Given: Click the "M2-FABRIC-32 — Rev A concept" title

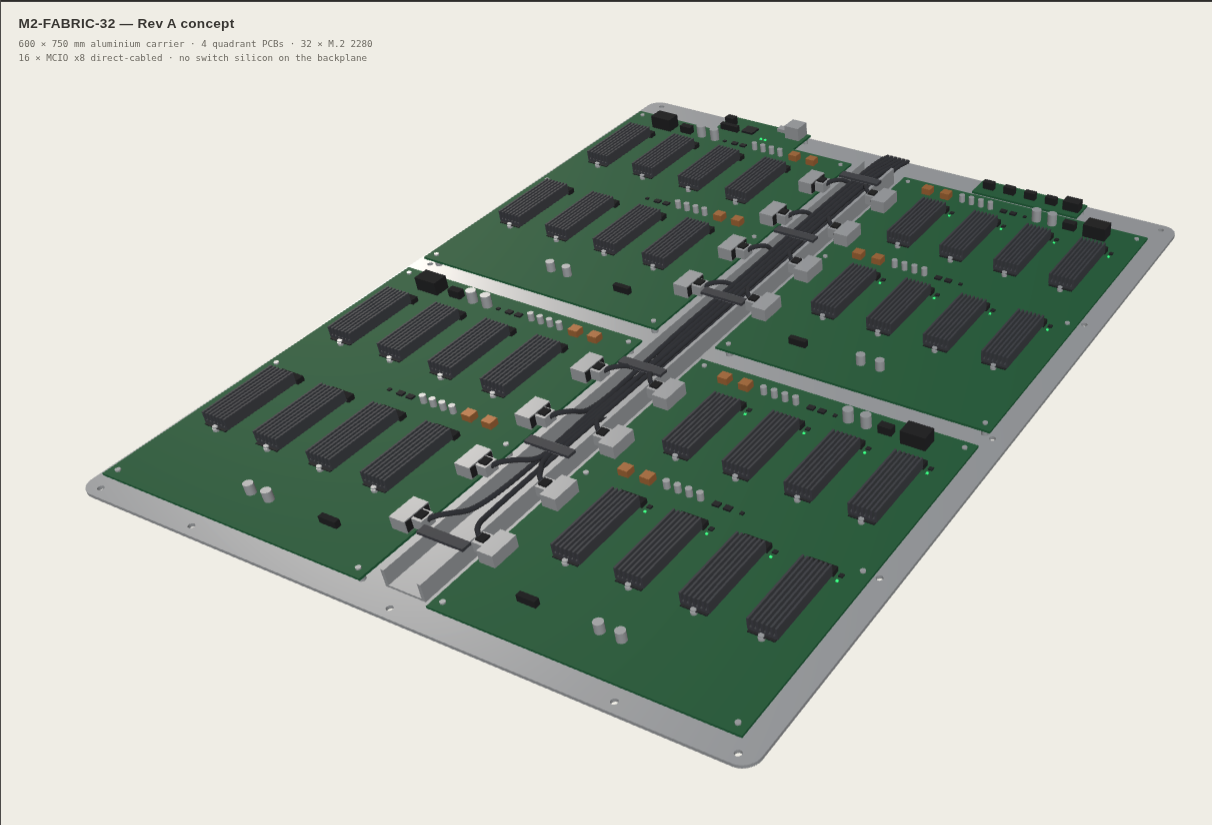Looking at the screenshot, I should point(126,24).
